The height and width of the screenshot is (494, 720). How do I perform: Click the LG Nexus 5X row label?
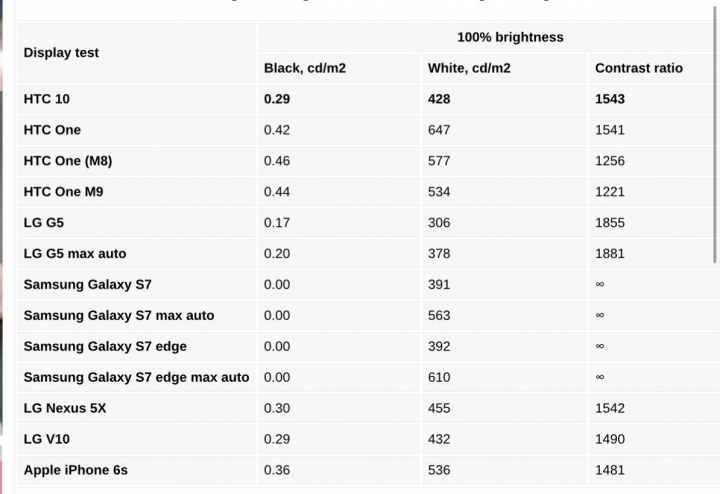[65, 408]
